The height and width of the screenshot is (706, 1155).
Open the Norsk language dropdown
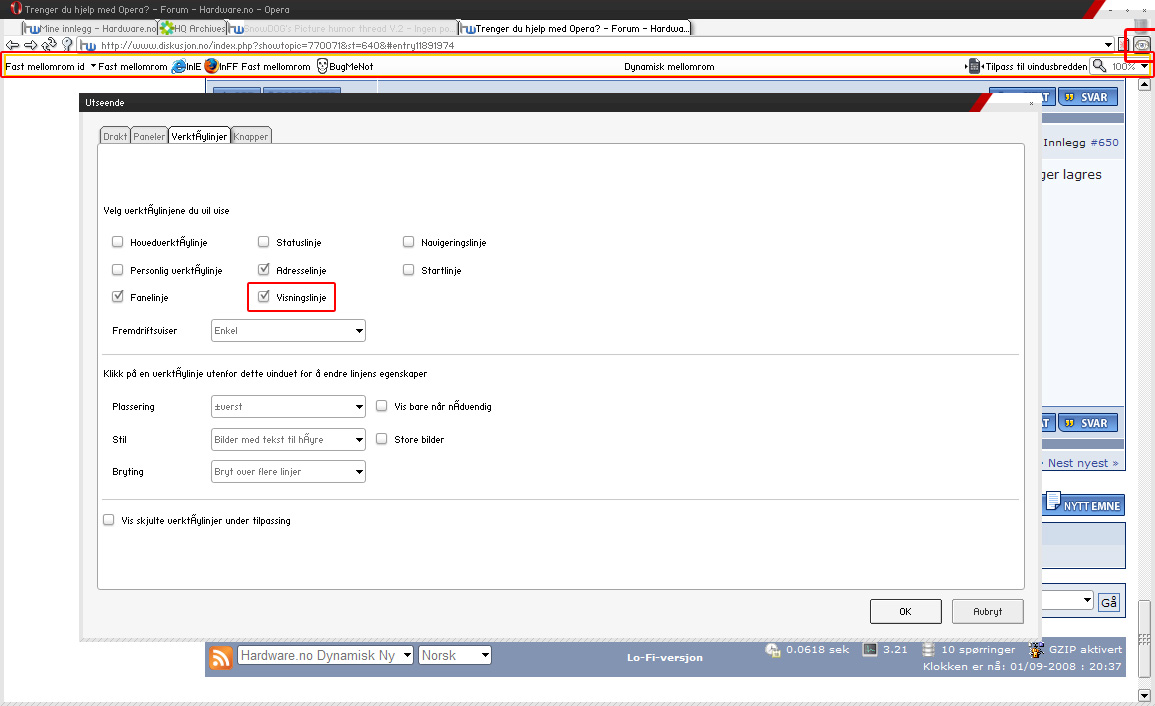pos(454,655)
